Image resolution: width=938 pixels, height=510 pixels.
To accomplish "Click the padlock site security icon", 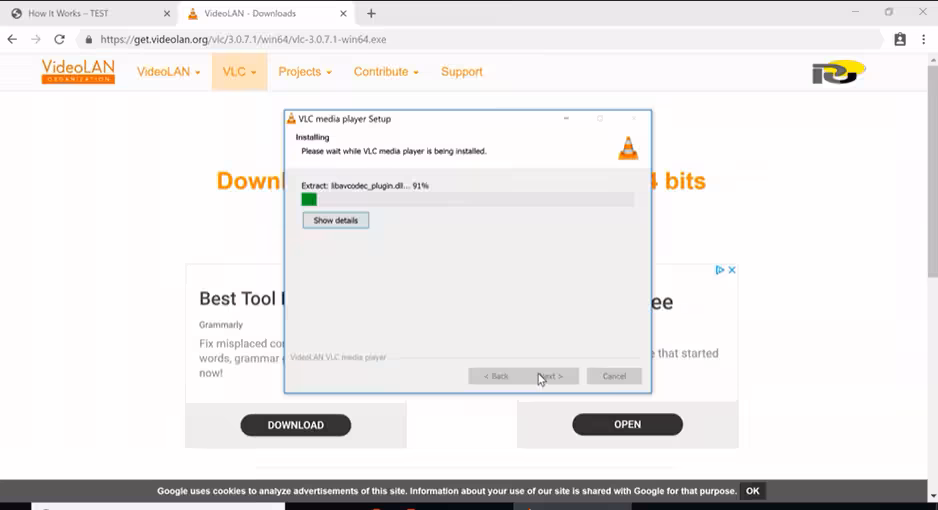I will click(x=89, y=39).
